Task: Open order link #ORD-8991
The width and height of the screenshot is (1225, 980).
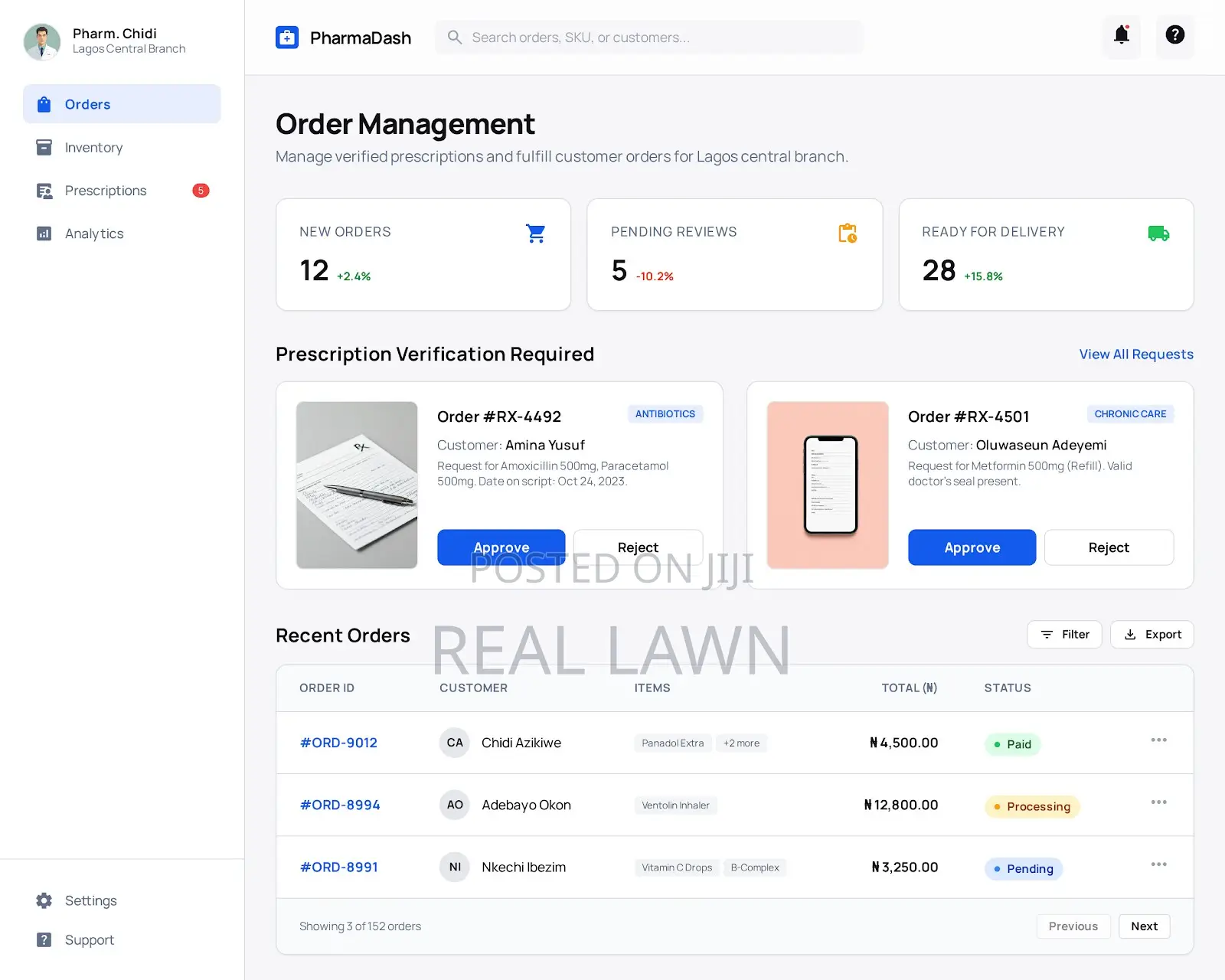Action: [338, 867]
